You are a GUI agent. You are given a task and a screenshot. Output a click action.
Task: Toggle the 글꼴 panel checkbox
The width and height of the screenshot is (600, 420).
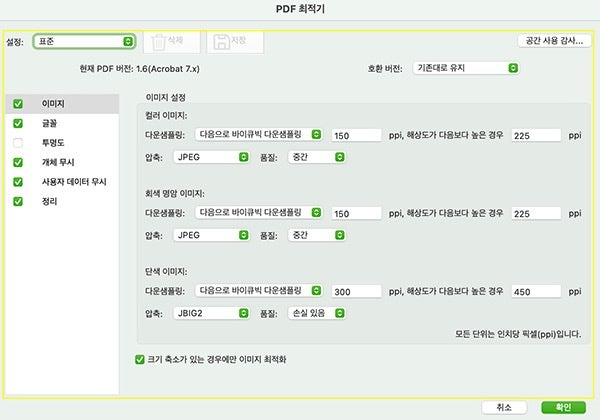tap(18, 123)
